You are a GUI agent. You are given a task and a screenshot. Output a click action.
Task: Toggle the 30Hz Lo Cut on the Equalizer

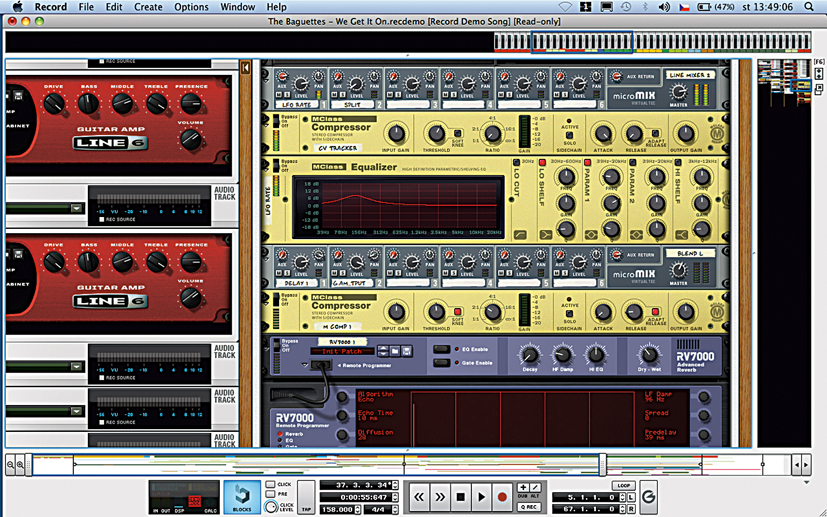516,162
